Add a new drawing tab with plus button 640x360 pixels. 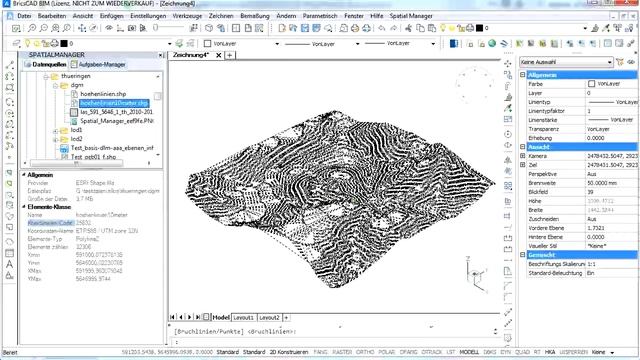(230, 55)
